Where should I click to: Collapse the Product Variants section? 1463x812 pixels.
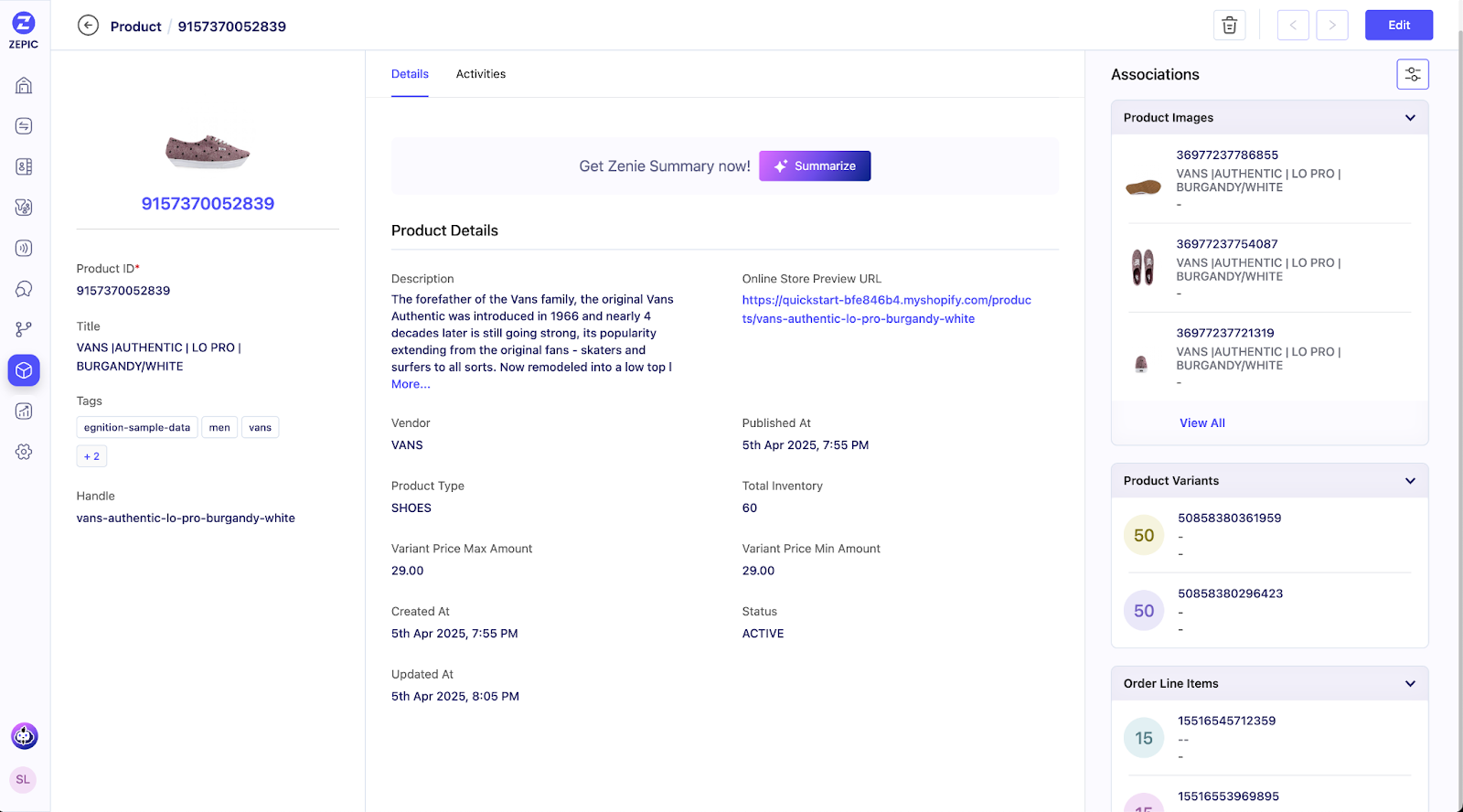[1410, 481]
